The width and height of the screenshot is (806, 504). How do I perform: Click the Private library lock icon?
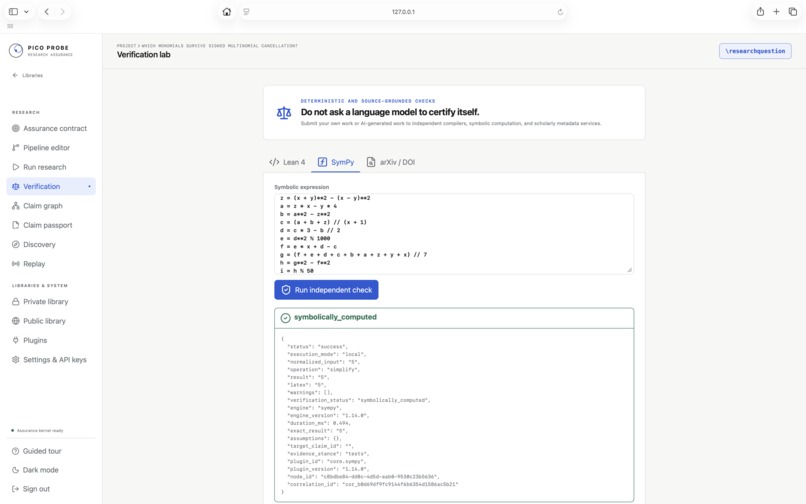[x=15, y=301]
